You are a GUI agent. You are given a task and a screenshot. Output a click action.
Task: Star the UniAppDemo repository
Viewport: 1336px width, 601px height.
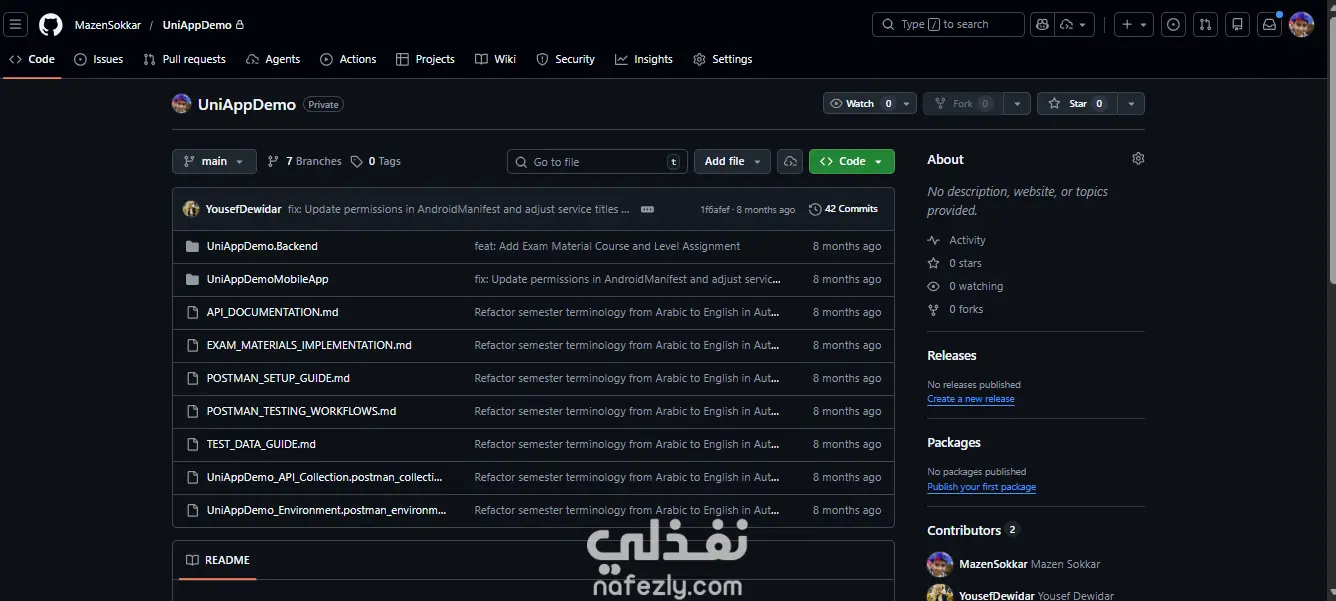point(1077,104)
